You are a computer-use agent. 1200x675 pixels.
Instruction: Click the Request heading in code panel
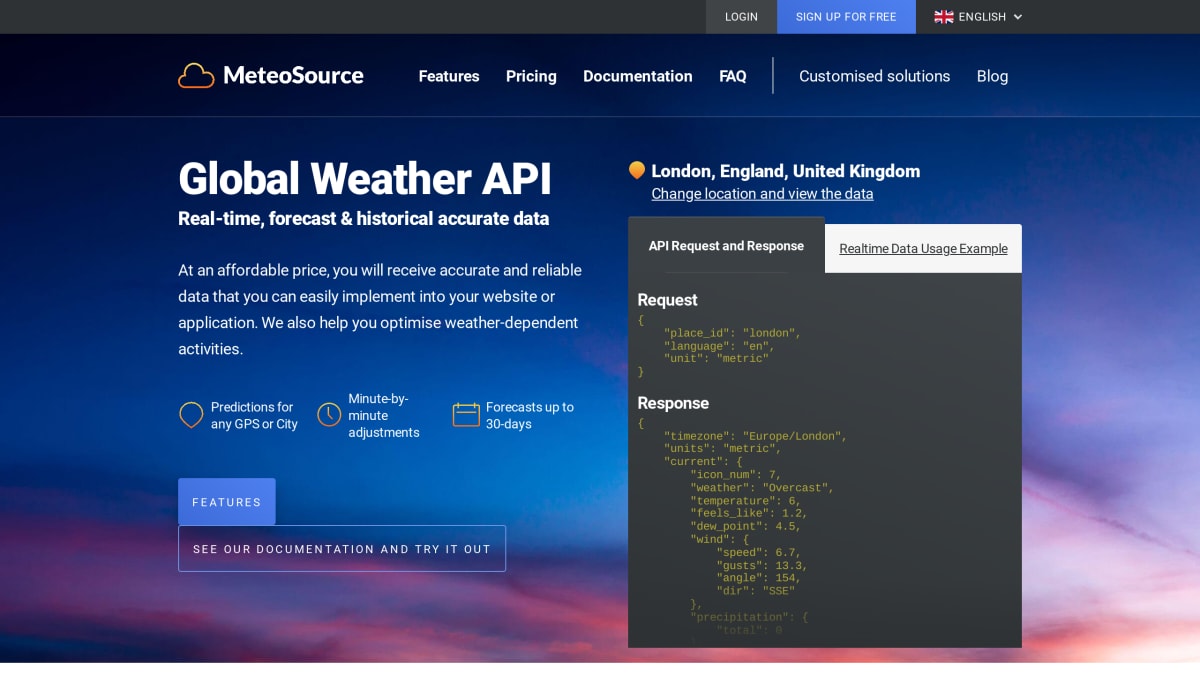pos(667,300)
